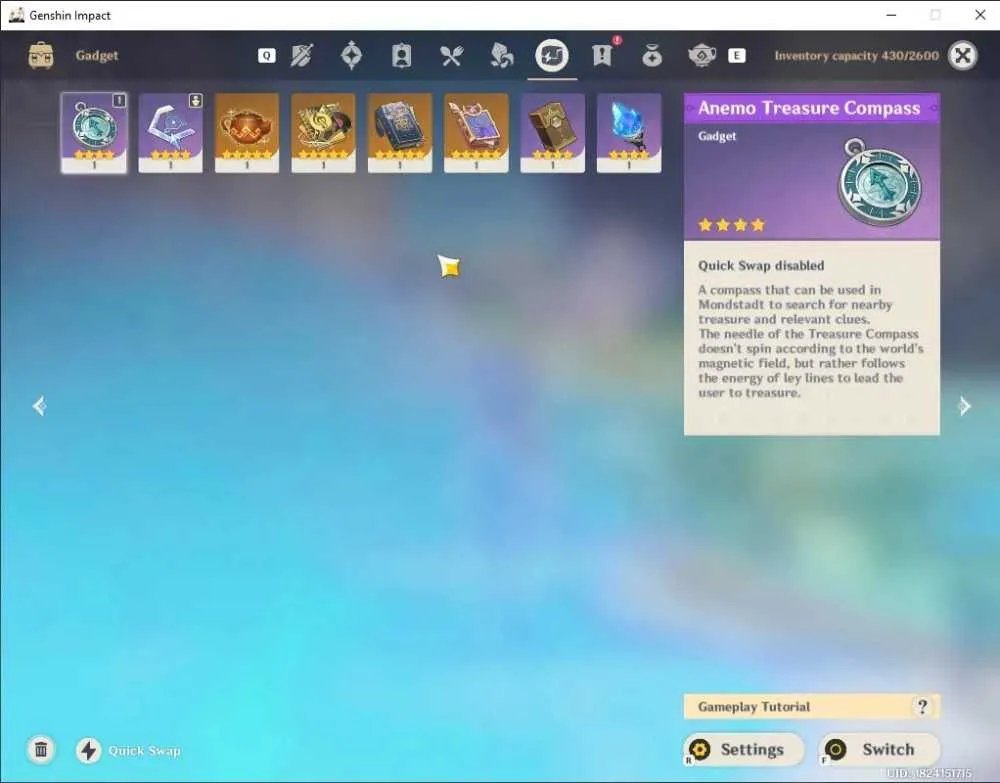
Task: Open the Gameplay Tutorial bar
Action: pos(811,706)
